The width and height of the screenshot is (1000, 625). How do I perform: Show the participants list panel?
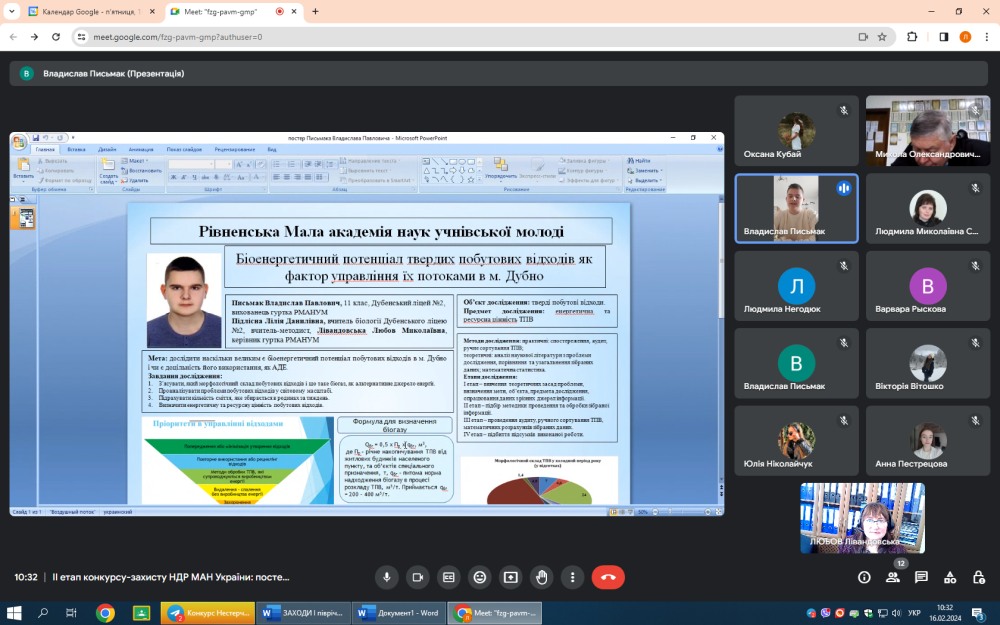pos(893,577)
